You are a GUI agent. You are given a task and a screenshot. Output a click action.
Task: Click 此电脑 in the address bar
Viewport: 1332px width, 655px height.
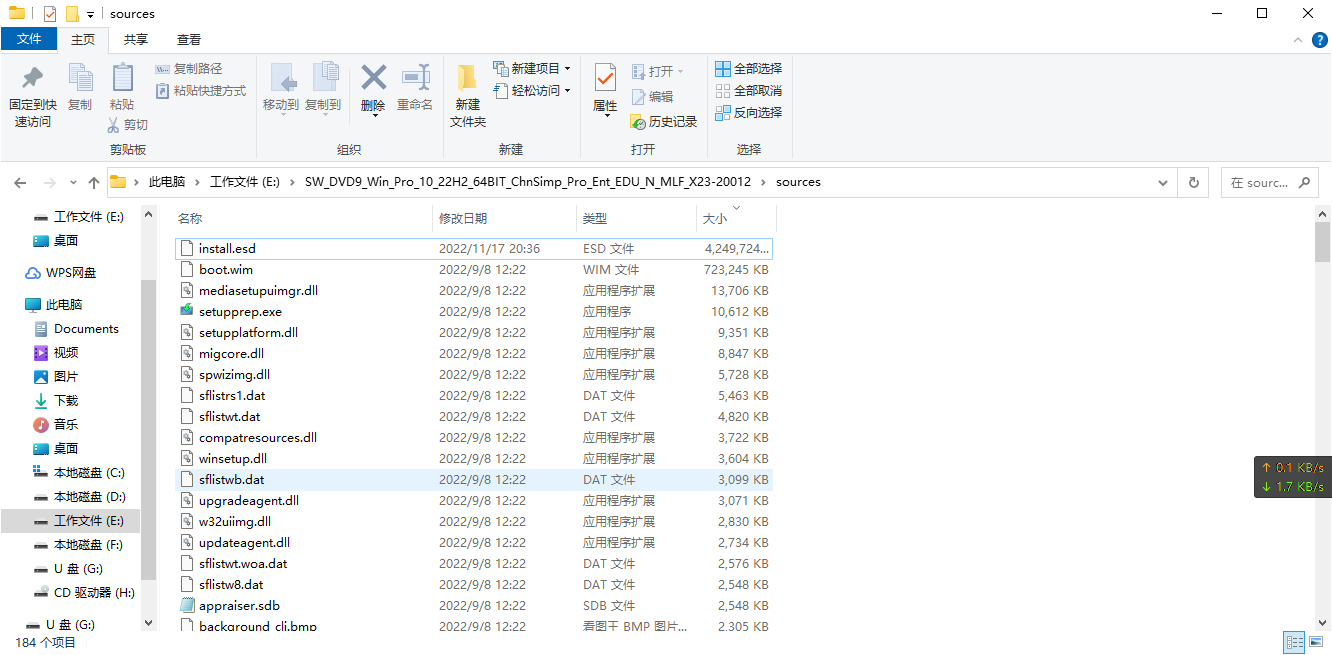pyautogui.click(x=167, y=182)
